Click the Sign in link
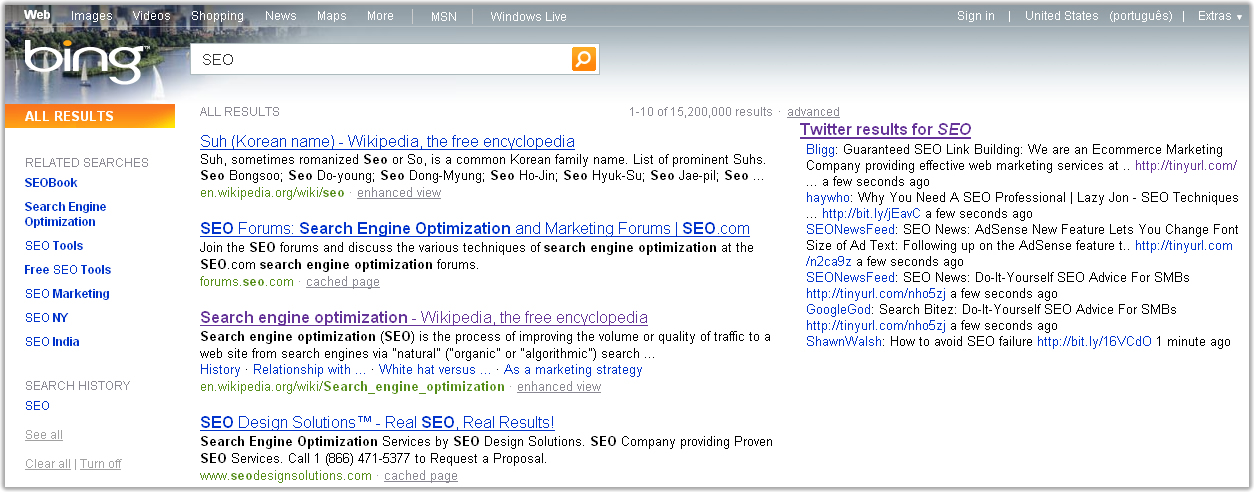Screen dimensions: 1254x492 pyautogui.click(x=975, y=16)
